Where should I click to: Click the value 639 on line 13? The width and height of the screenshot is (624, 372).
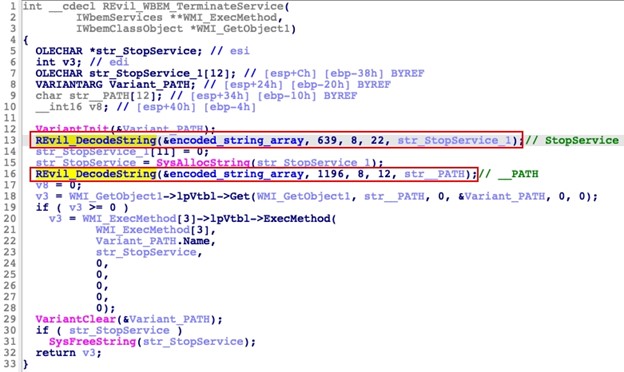(327, 140)
